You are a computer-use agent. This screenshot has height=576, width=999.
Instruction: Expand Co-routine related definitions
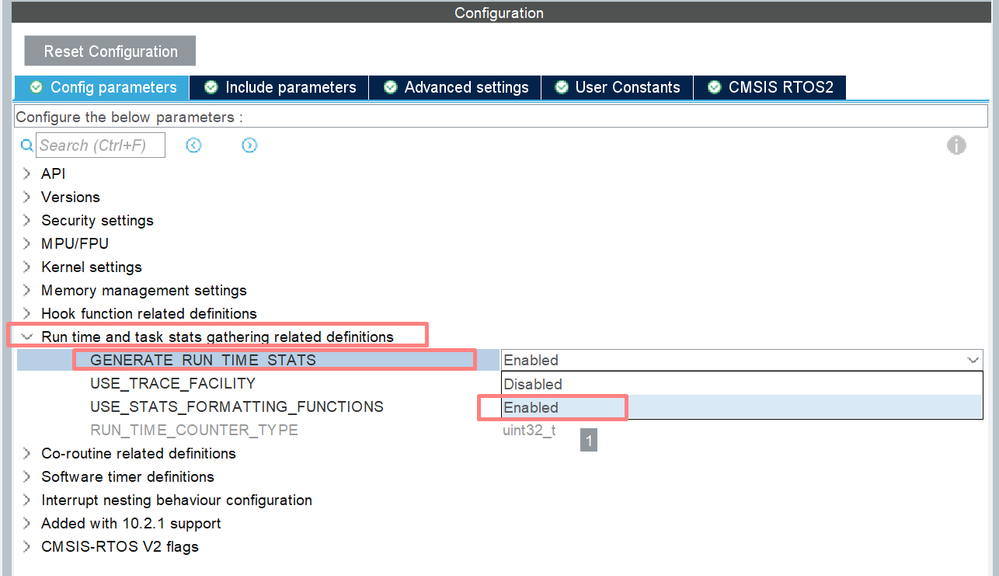27,453
